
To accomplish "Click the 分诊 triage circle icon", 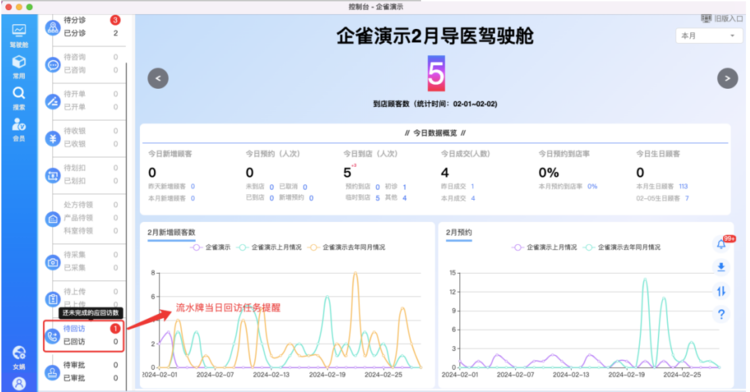I will 53,27.
